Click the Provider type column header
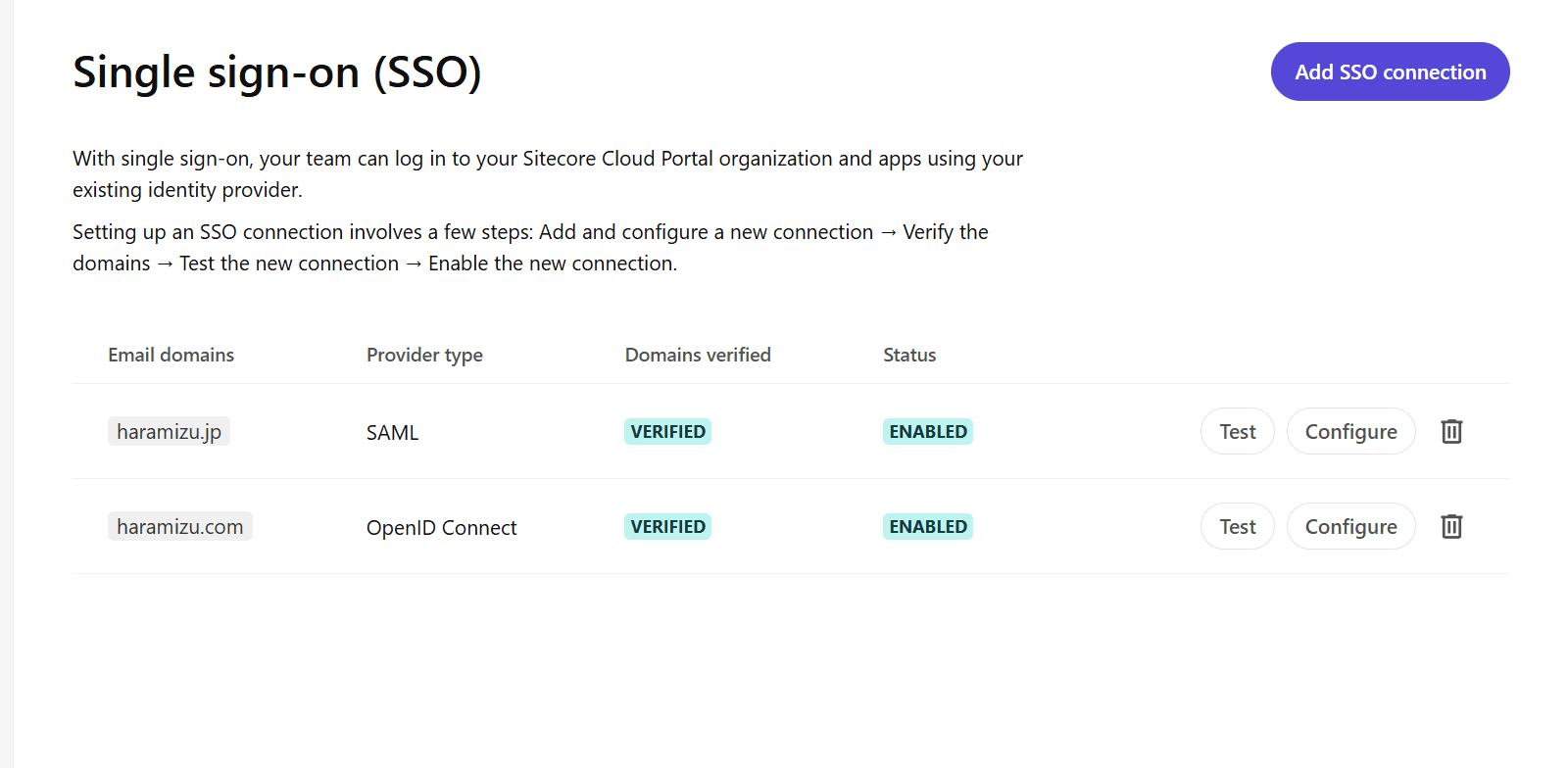The width and height of the screenshot is (1568, 768). point(424,355)
